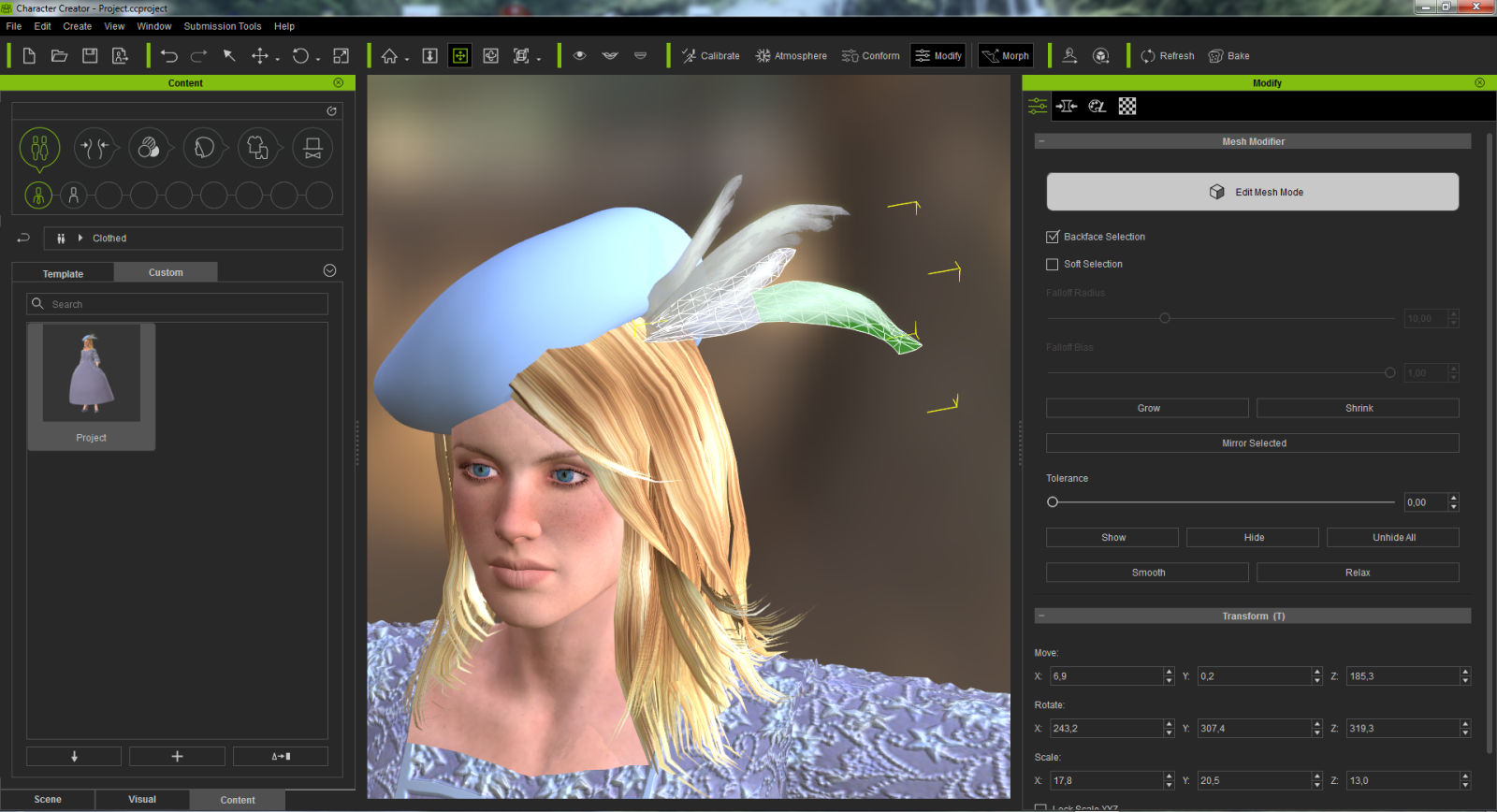
Task: Click the content Search field
Action: coord(178,304)
